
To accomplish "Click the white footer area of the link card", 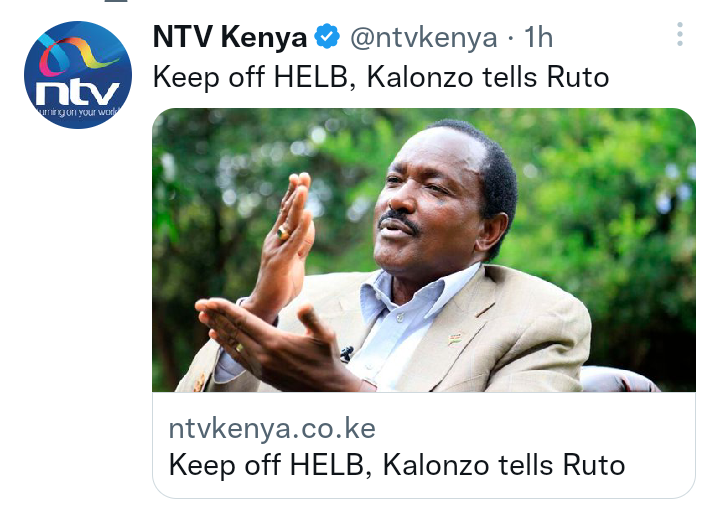I will click(x=424, y=445).
